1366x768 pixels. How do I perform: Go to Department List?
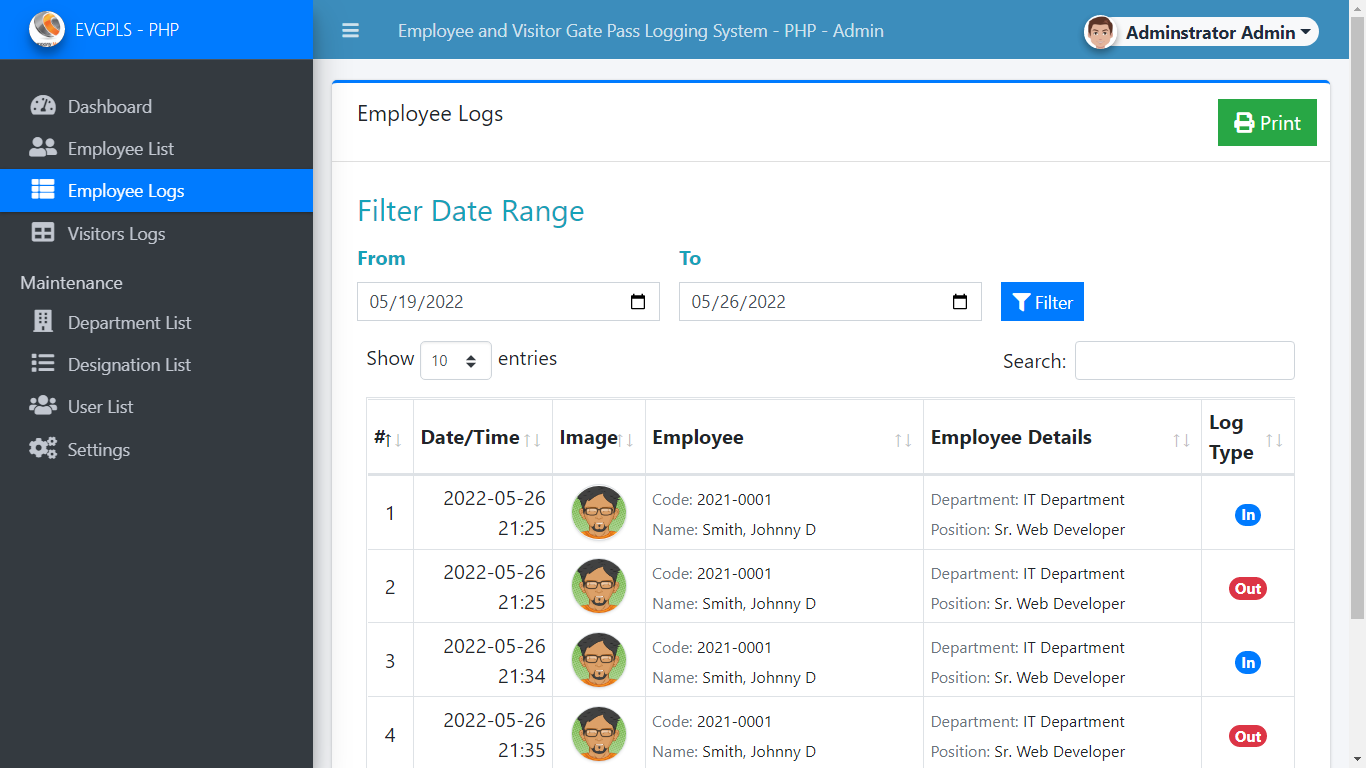(156, 323)
